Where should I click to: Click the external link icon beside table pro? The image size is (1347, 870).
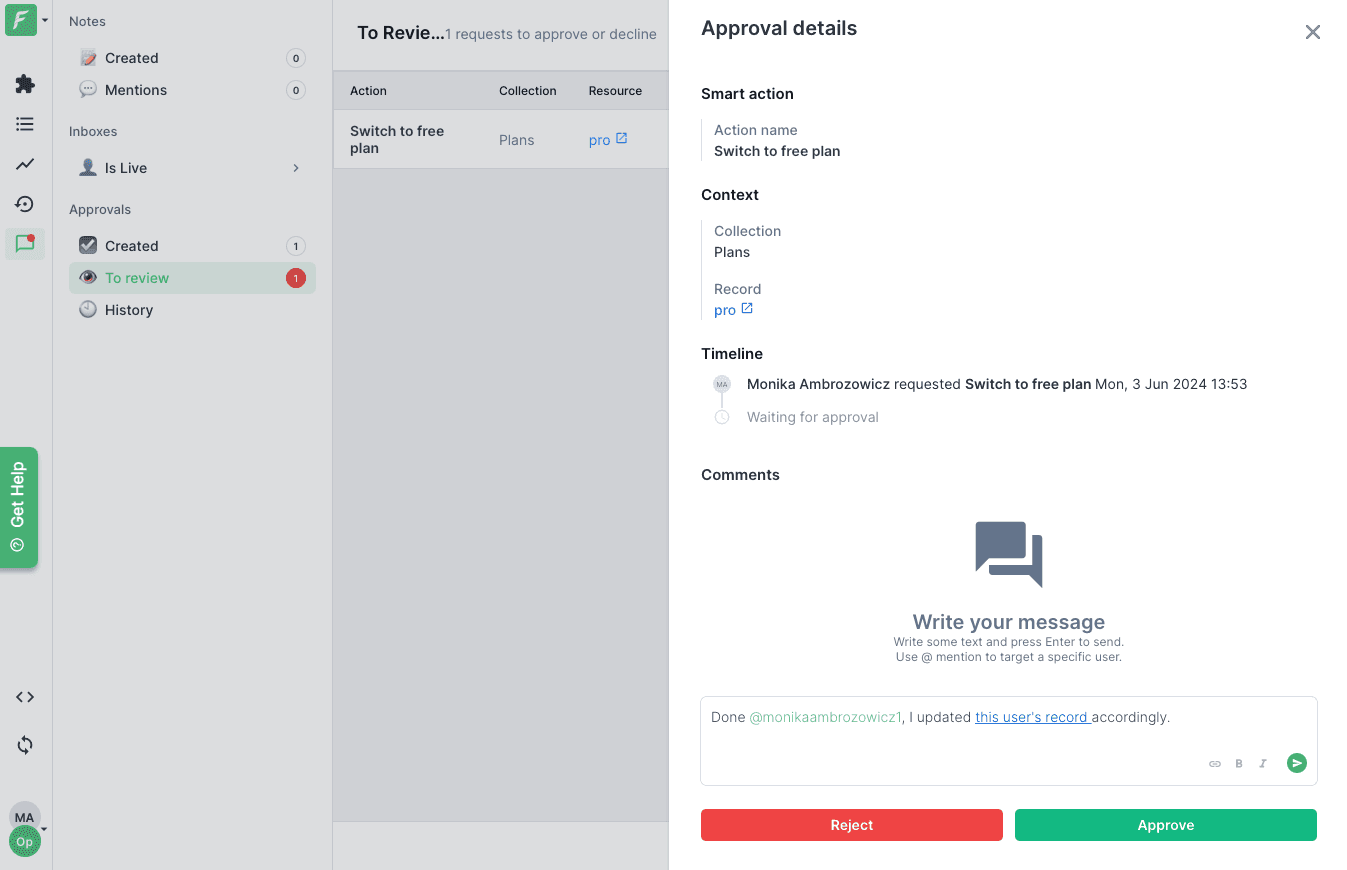[621, 139]
